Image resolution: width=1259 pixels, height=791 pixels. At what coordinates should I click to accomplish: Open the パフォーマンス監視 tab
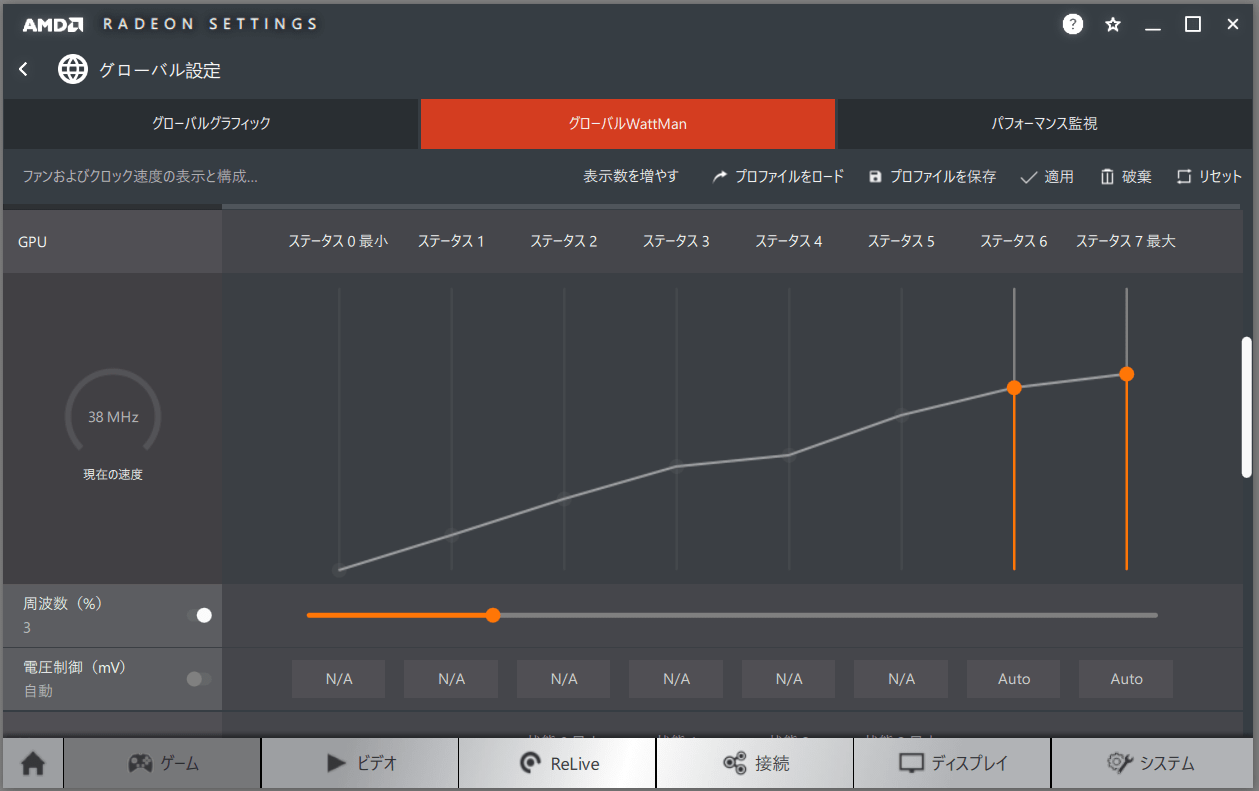coord(1044,124)
